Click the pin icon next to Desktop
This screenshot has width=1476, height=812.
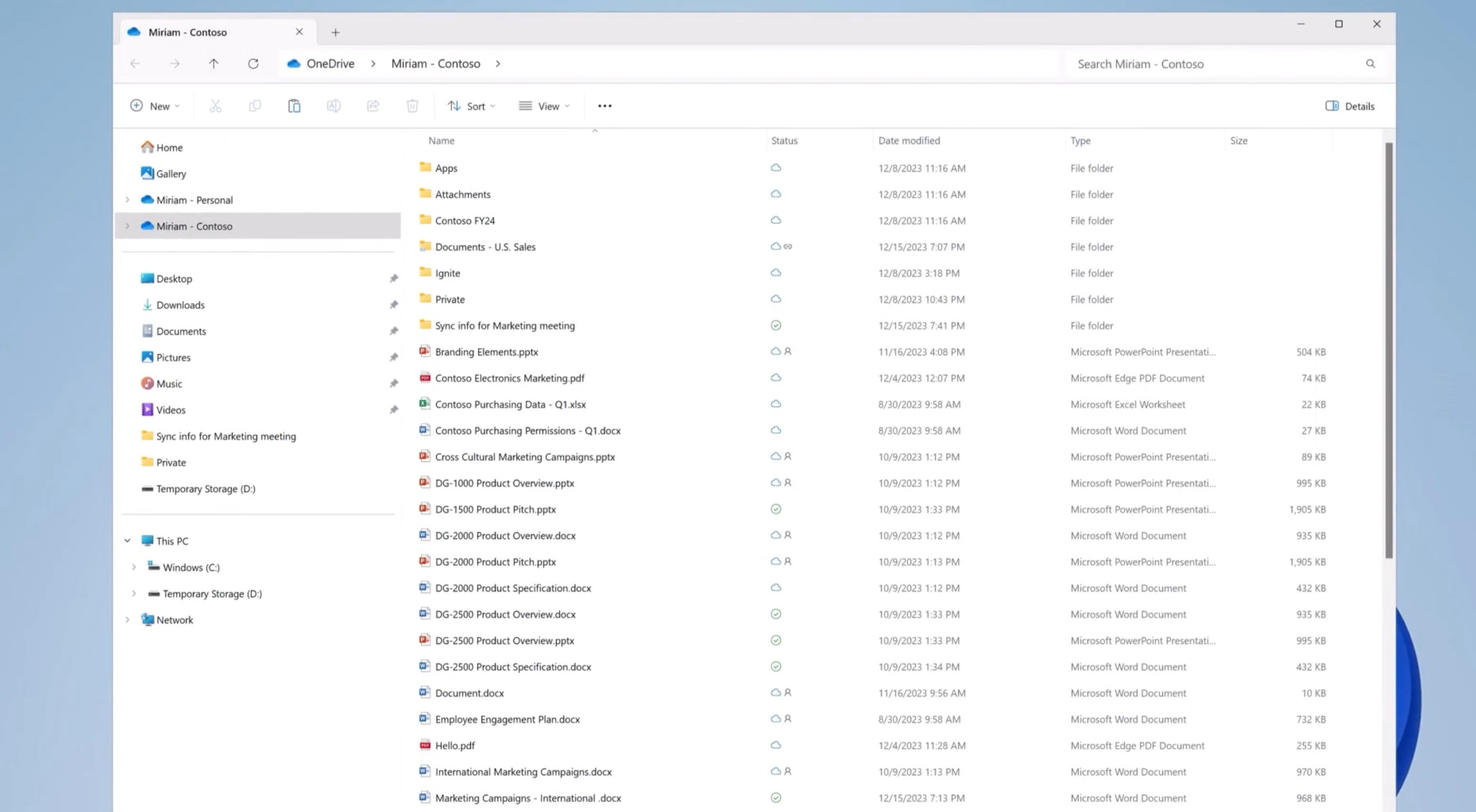[394, 278]
